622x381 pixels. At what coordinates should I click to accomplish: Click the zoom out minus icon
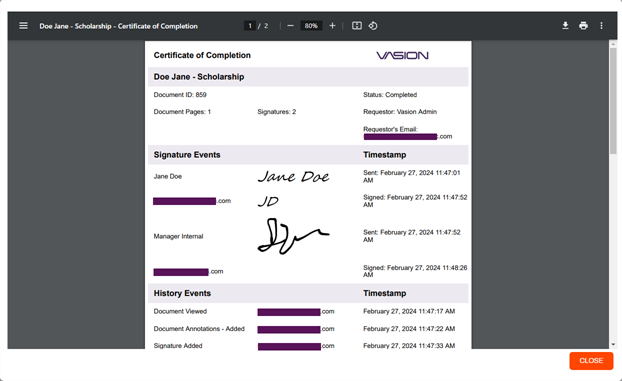pyautogui.click(x=290, y=26)
